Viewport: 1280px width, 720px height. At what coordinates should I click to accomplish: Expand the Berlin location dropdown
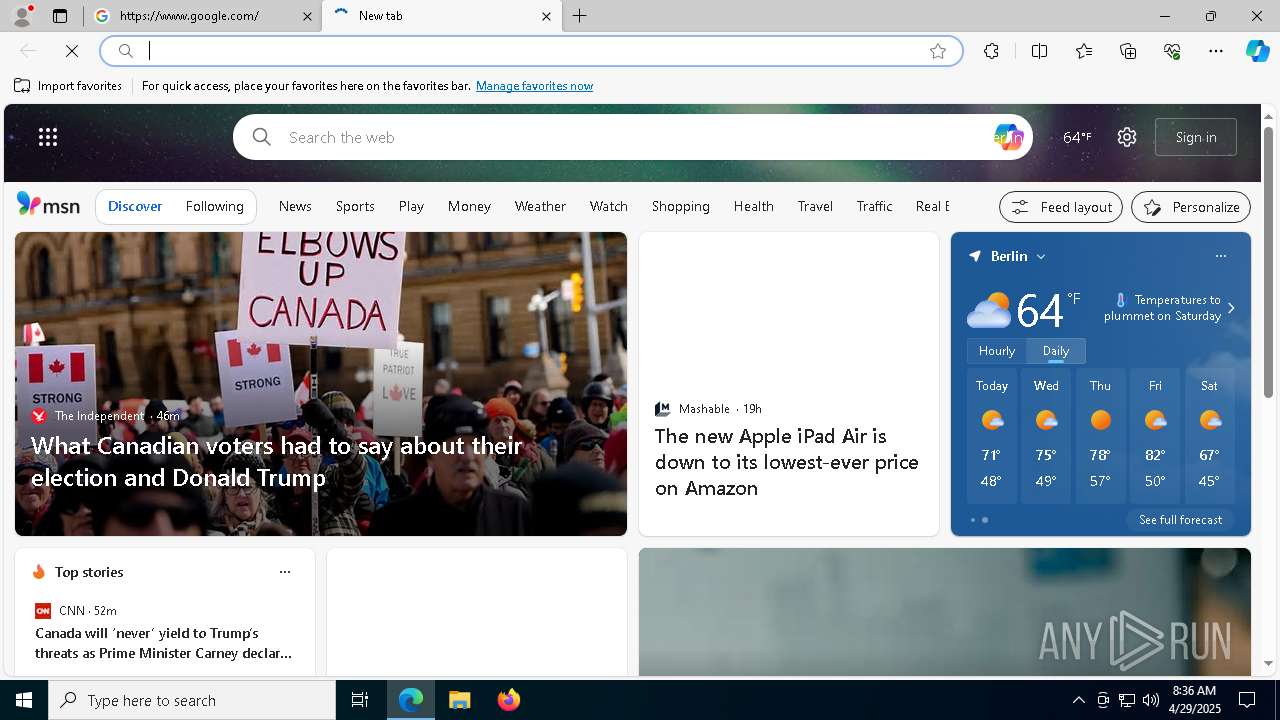coord(1041,257)
